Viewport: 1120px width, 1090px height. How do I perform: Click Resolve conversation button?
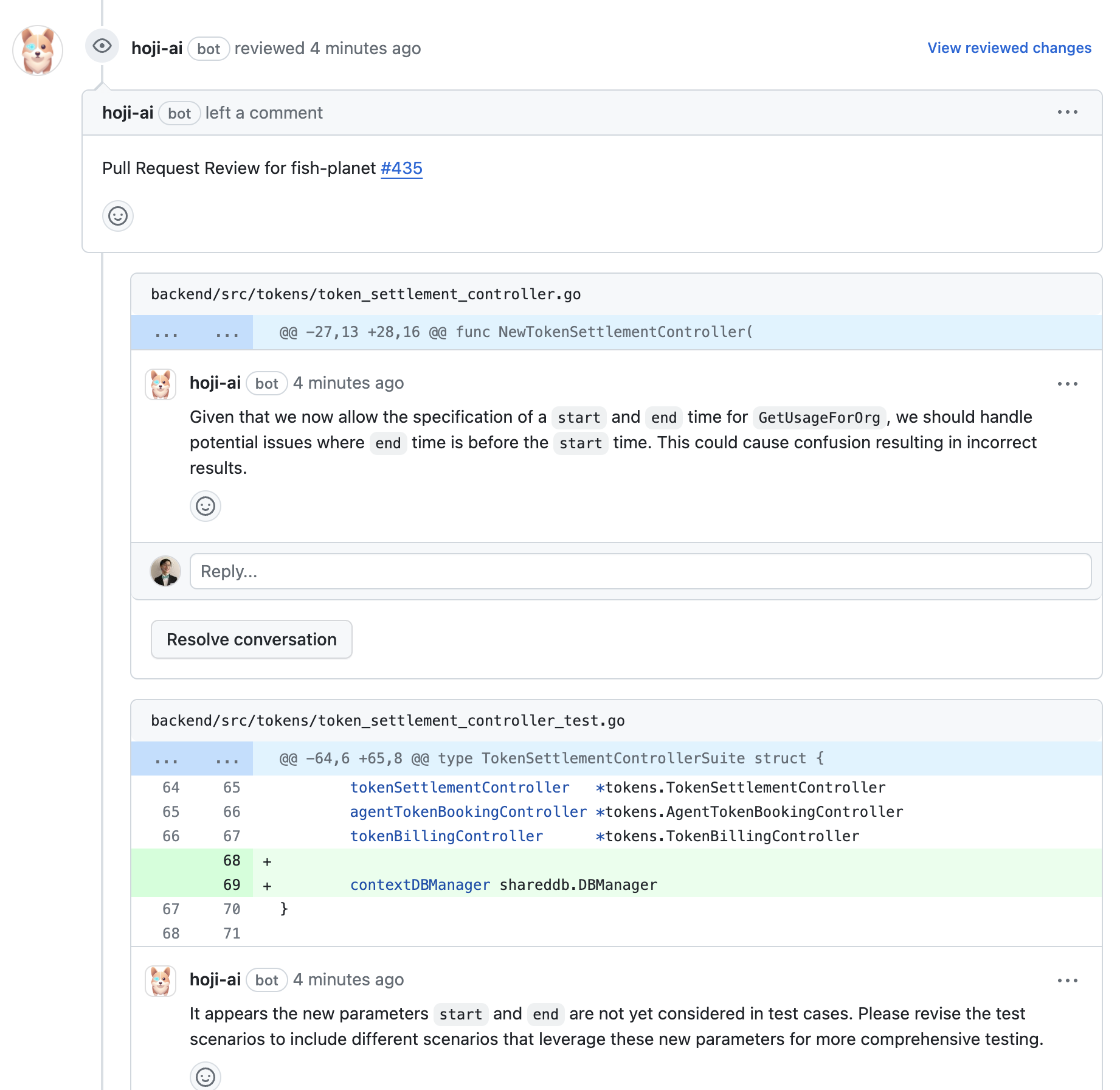tap(251, 639)
